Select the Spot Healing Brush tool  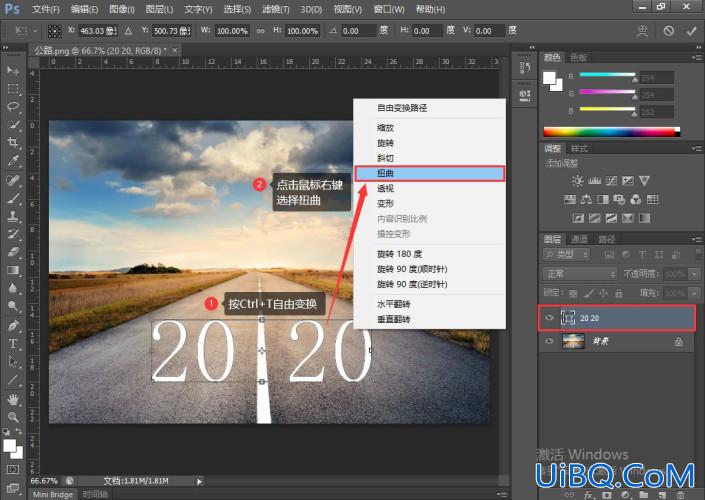(13, 180)
